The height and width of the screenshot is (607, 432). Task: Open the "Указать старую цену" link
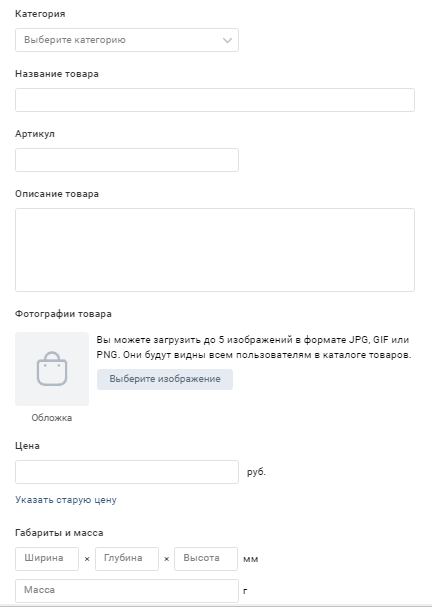tap(66, 500)
